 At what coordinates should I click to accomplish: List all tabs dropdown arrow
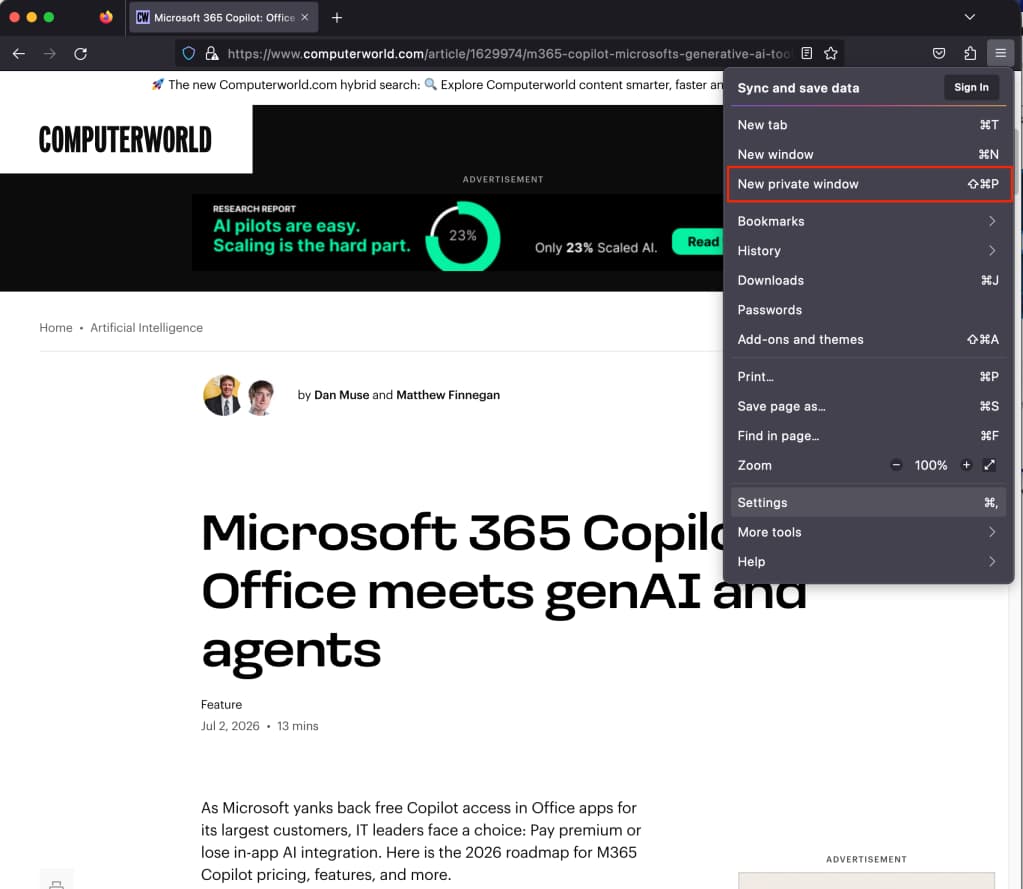click(970, 17)
